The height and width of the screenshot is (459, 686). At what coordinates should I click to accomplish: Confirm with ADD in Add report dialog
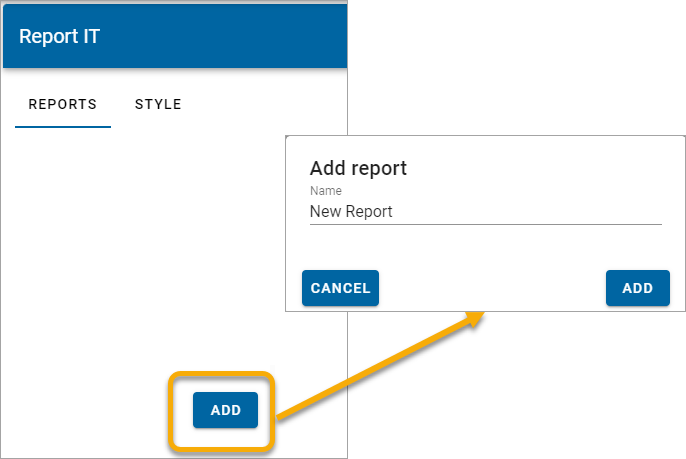tap(637, 288)
